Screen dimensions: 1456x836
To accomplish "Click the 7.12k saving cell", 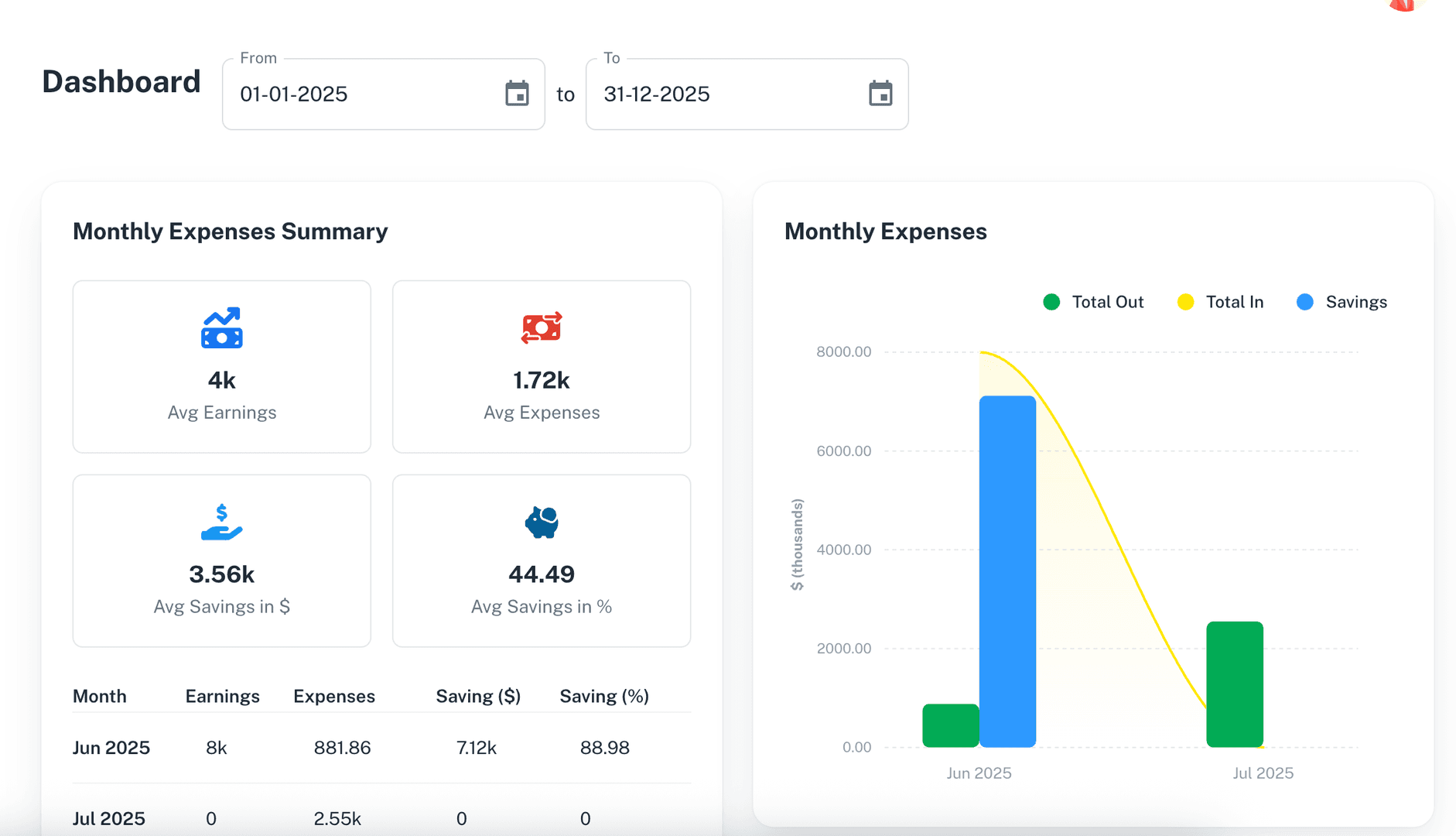I will click(x=477, y=748).
